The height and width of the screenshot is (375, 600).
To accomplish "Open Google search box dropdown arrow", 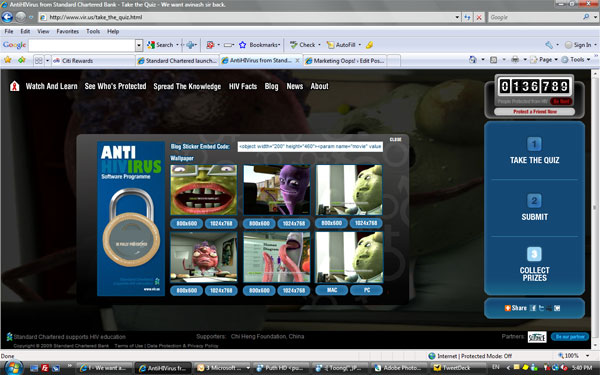I will pos(139,45).
